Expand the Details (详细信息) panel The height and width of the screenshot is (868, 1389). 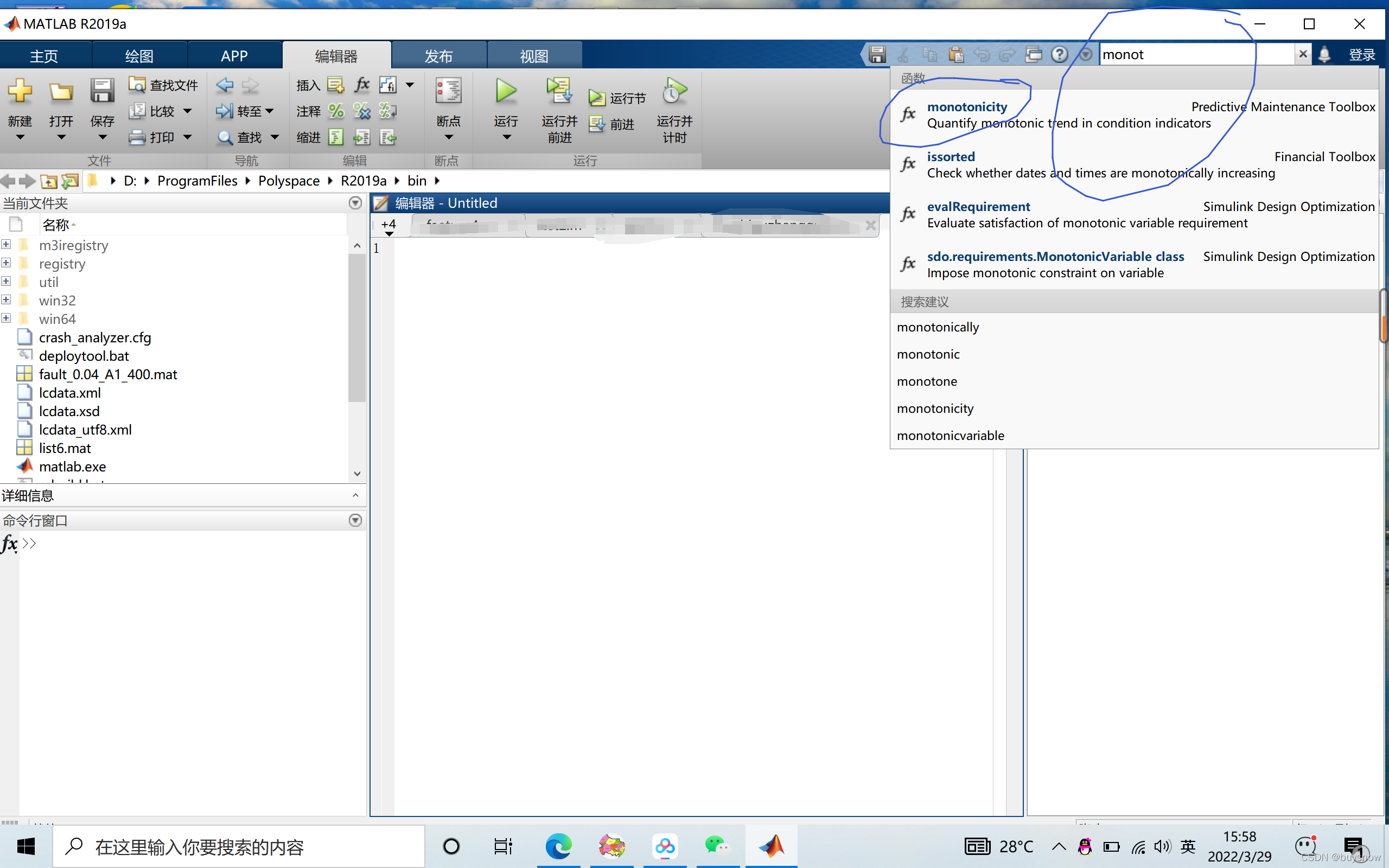coord(355,495)
